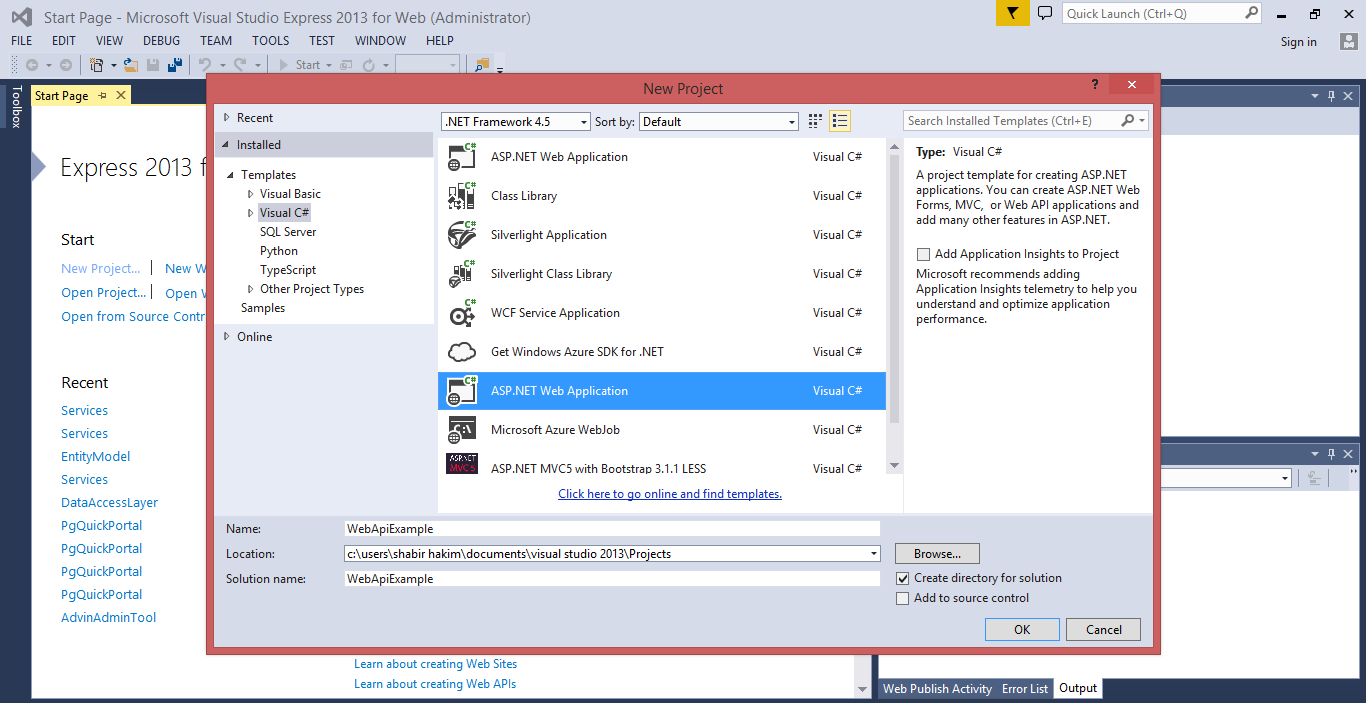Switch to the Error List tab
Screen dimensions: 1366x703
click(1024, 688)
